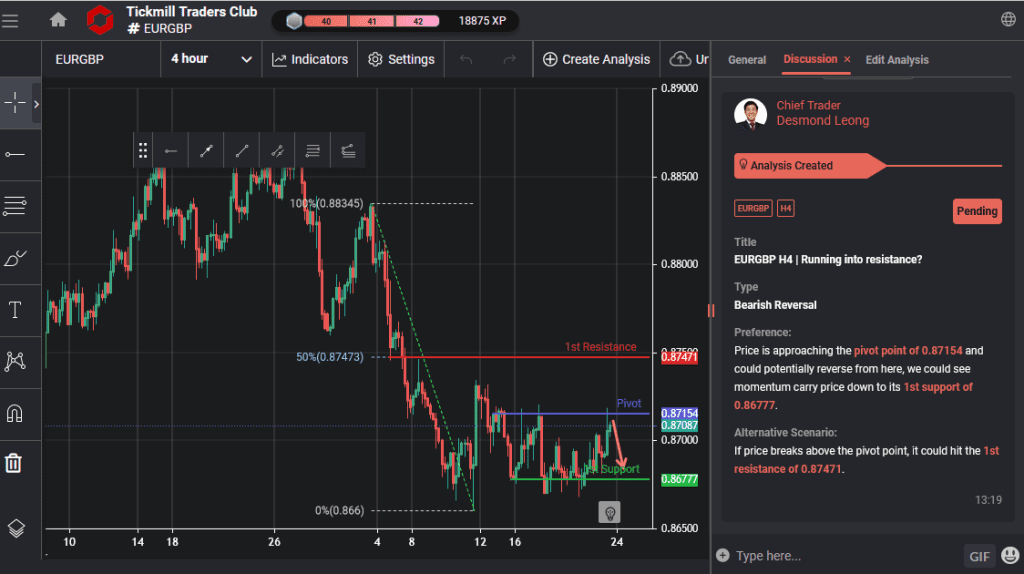Open the Indicators menu

310,59
